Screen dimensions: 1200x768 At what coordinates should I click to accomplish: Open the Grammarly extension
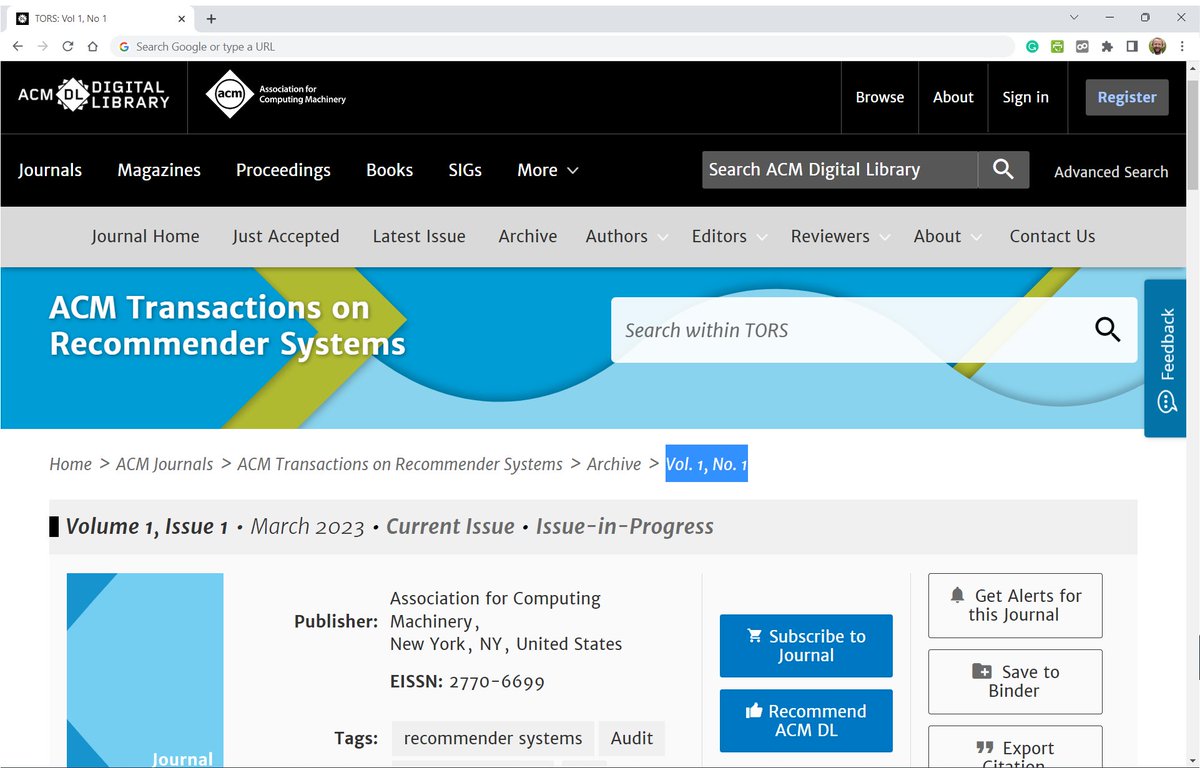1031,46
